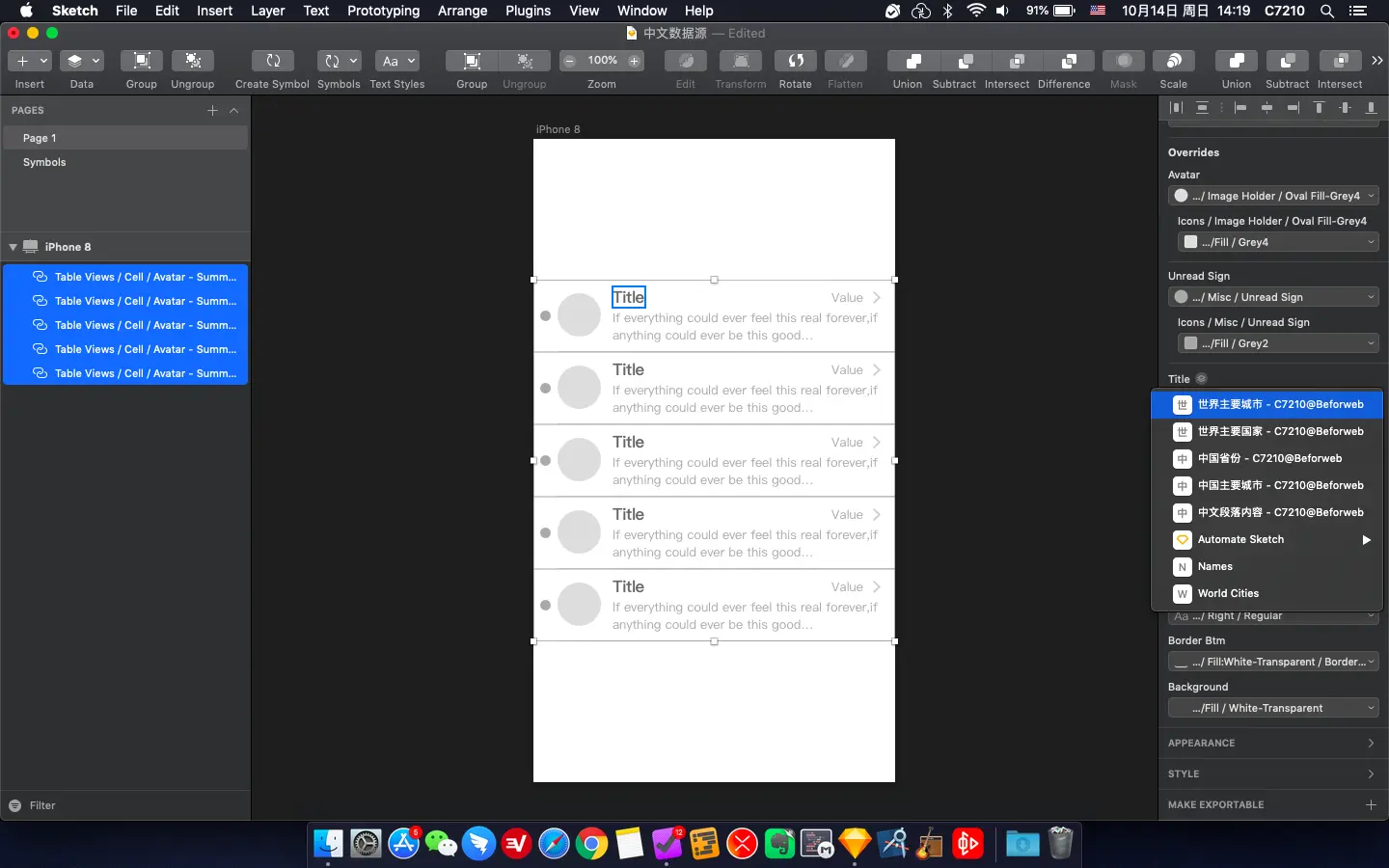Viewport: 1389px width, 868px height.
Task: Click the Scale toolbar icon
Action: 1174,61
